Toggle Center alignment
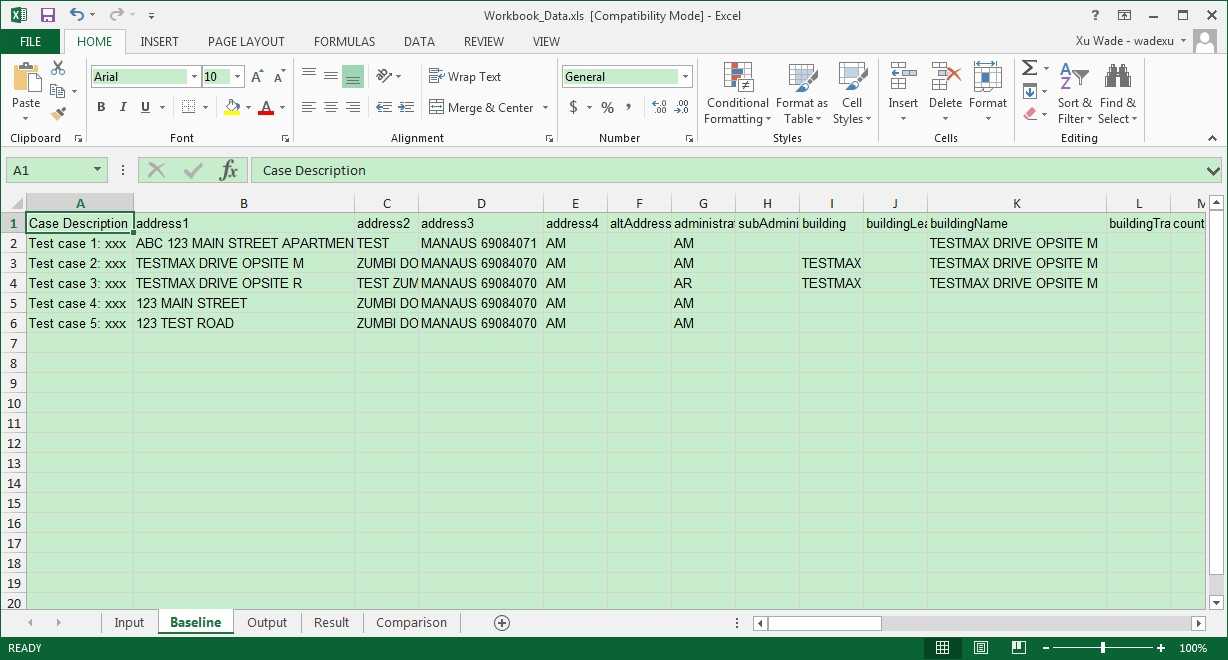 tap(331, 107)
